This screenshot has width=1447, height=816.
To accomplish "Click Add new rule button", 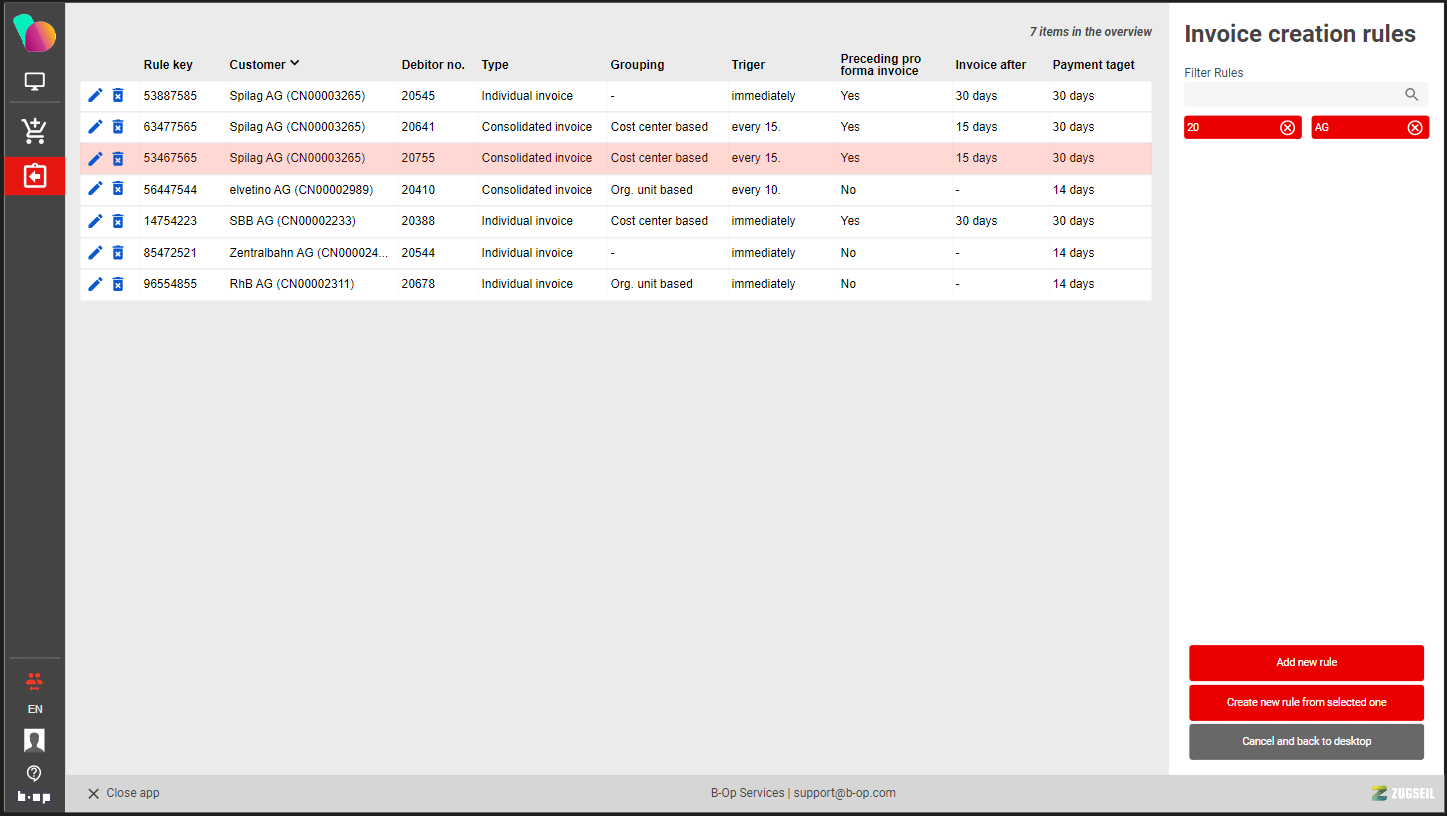I will tap(1306, 663).
